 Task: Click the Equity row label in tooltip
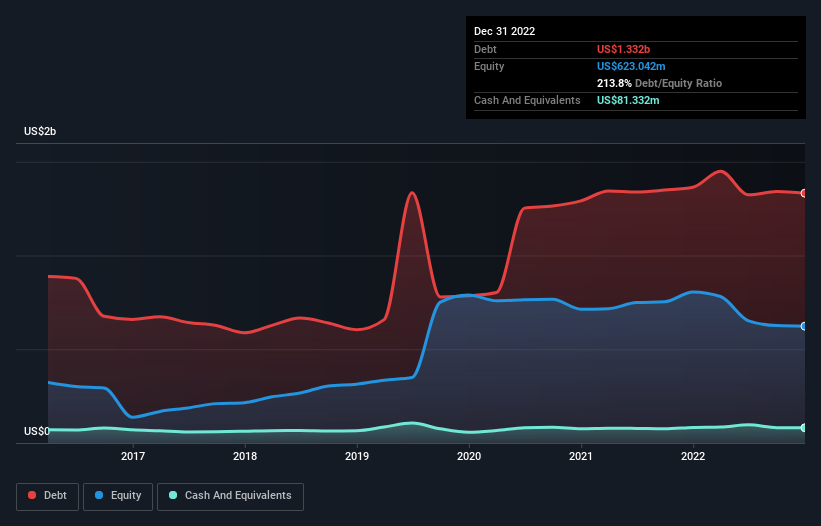coord(489,66)
